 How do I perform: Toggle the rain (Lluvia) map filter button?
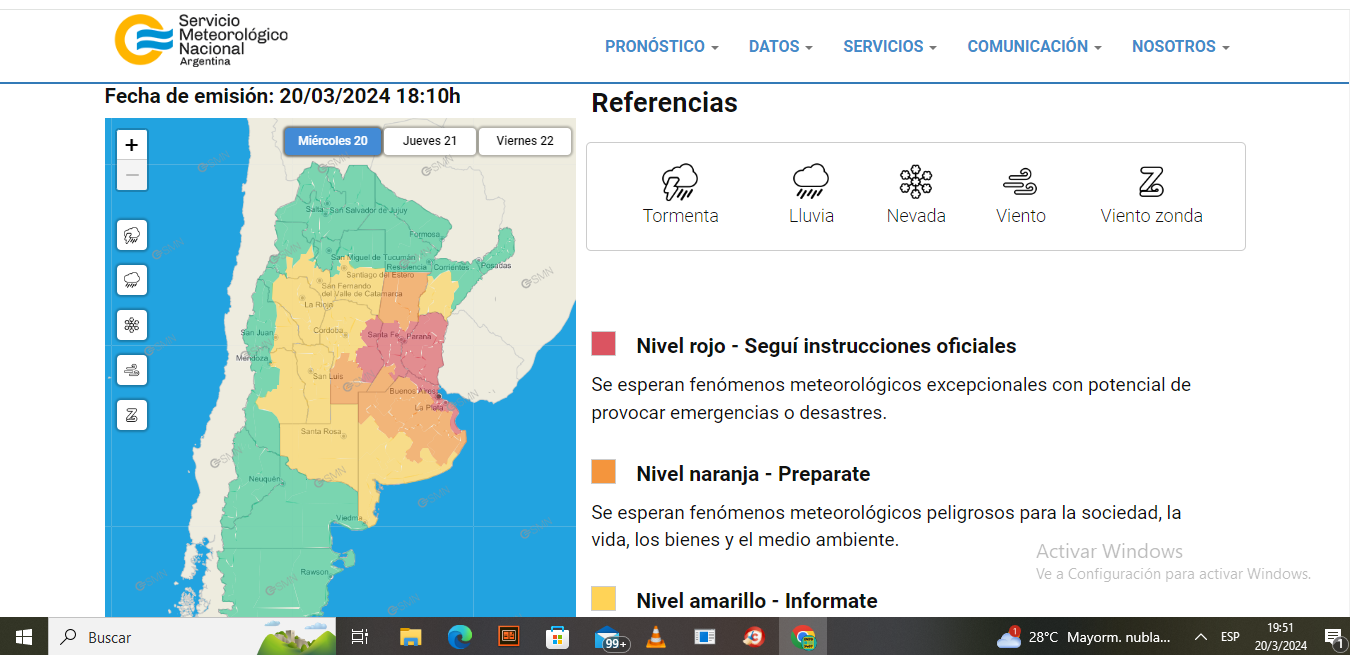point(132,280)
